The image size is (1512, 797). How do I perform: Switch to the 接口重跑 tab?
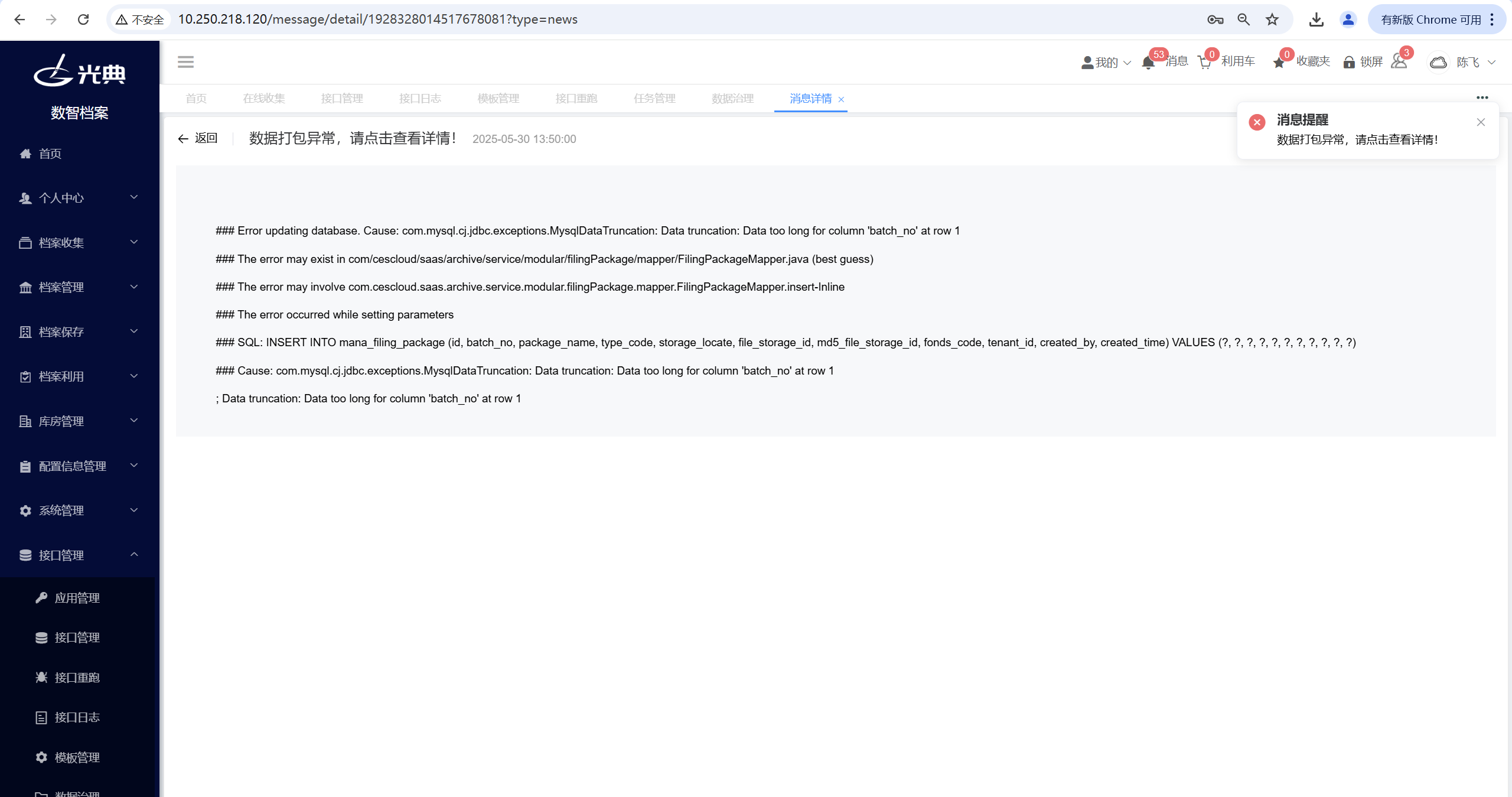[576, 99]
